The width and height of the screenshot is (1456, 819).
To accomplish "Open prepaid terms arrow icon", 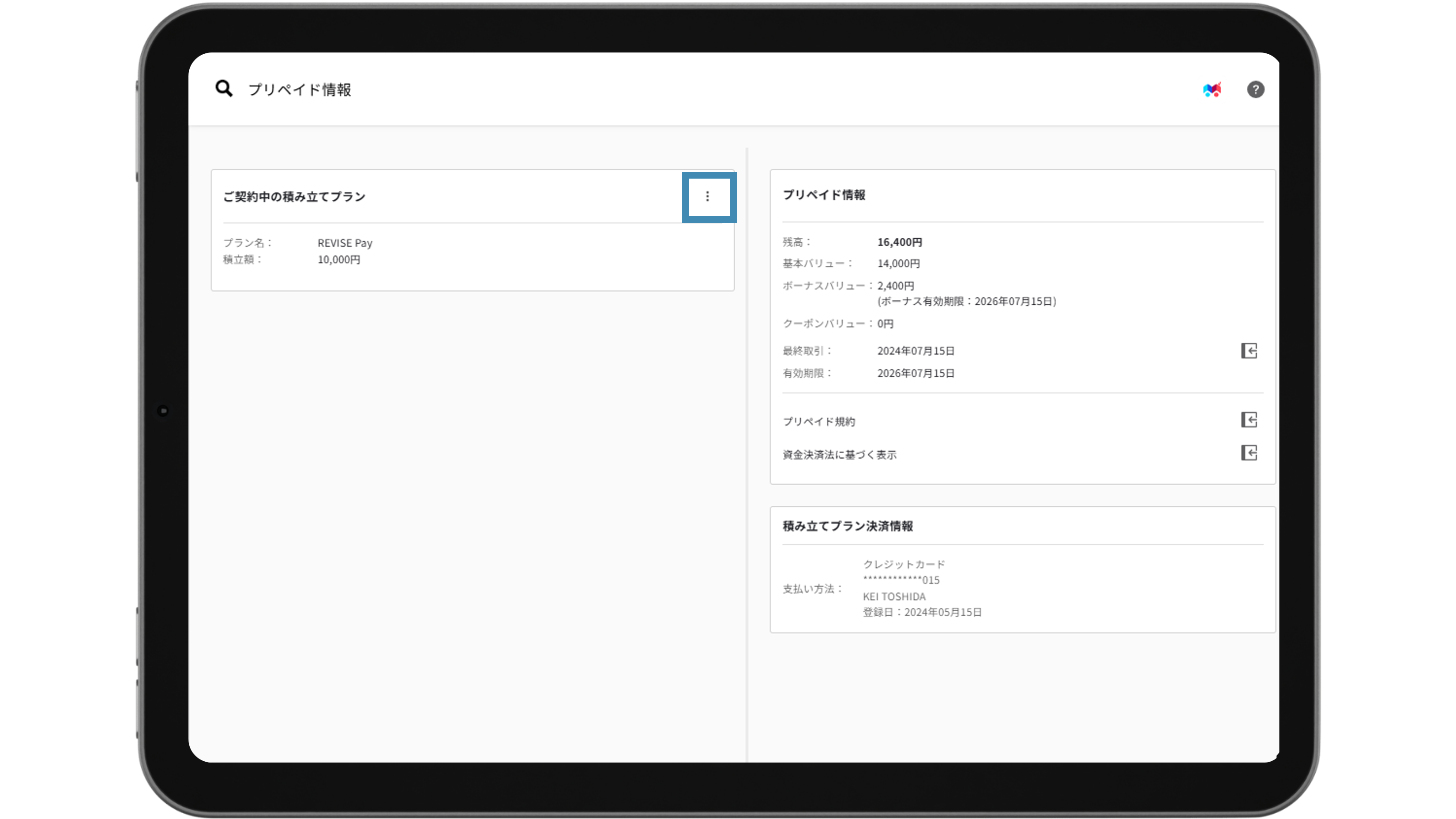I will 1249,420.
